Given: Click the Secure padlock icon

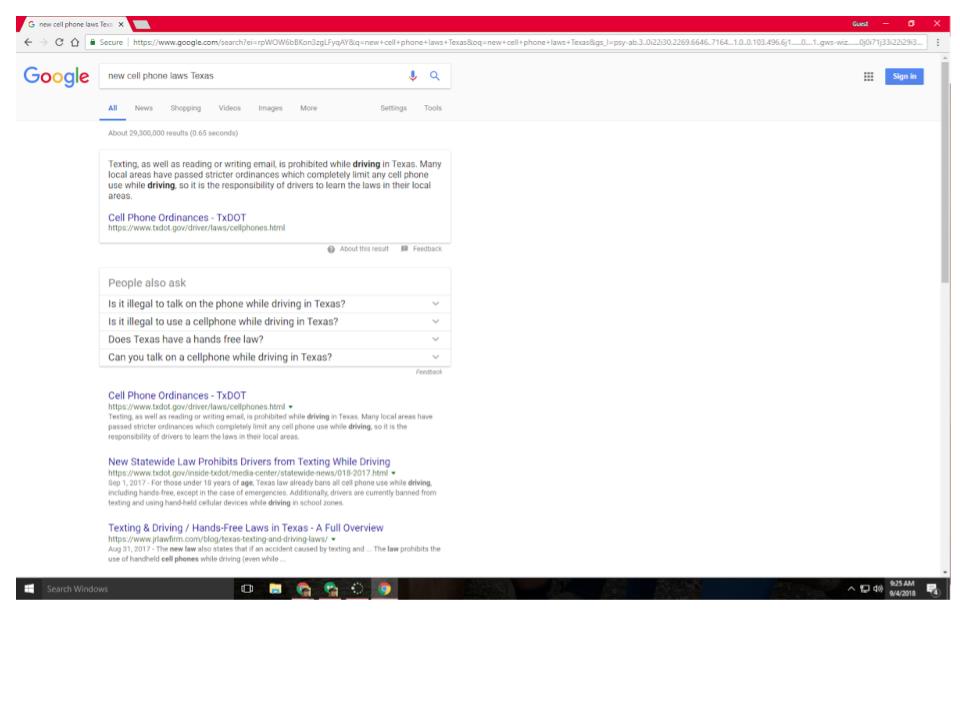Looking at the screenshot, I should click(92, 42).
